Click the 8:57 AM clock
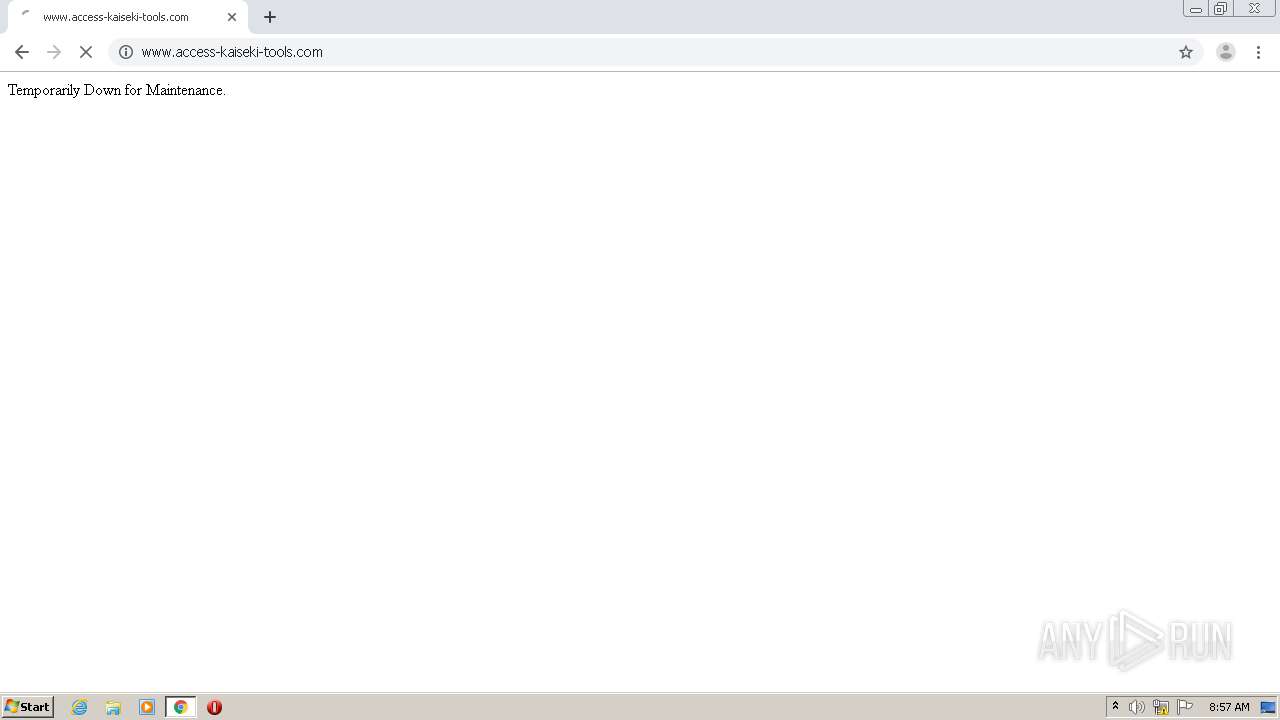 pos(1229,707)
